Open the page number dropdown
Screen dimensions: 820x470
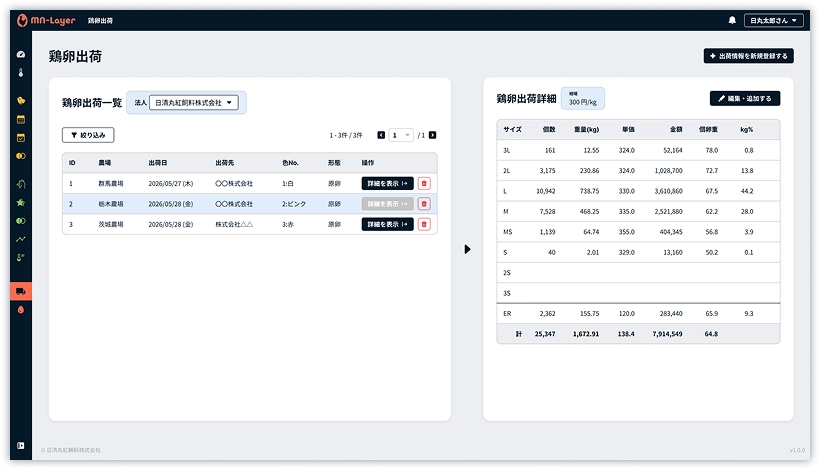click(x=400, y=135)
